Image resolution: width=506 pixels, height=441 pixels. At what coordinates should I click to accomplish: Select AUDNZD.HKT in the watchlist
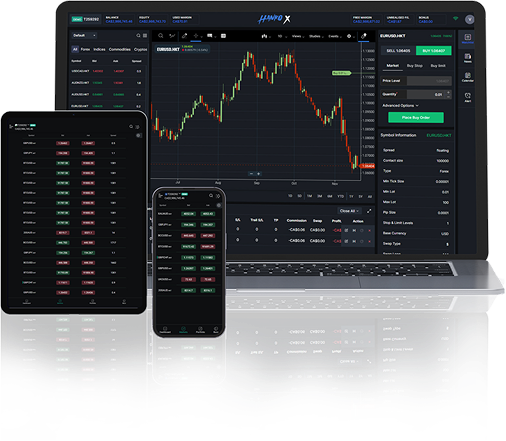tap(80, 83)
